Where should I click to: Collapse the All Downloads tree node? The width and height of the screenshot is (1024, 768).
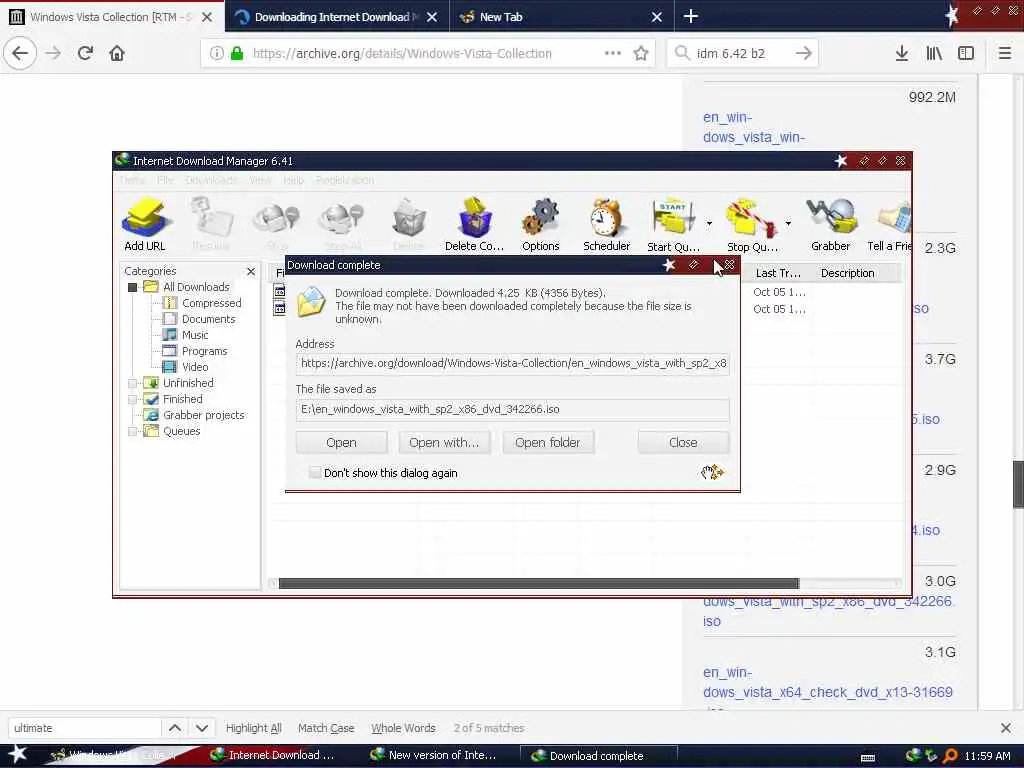coord(133,287)
